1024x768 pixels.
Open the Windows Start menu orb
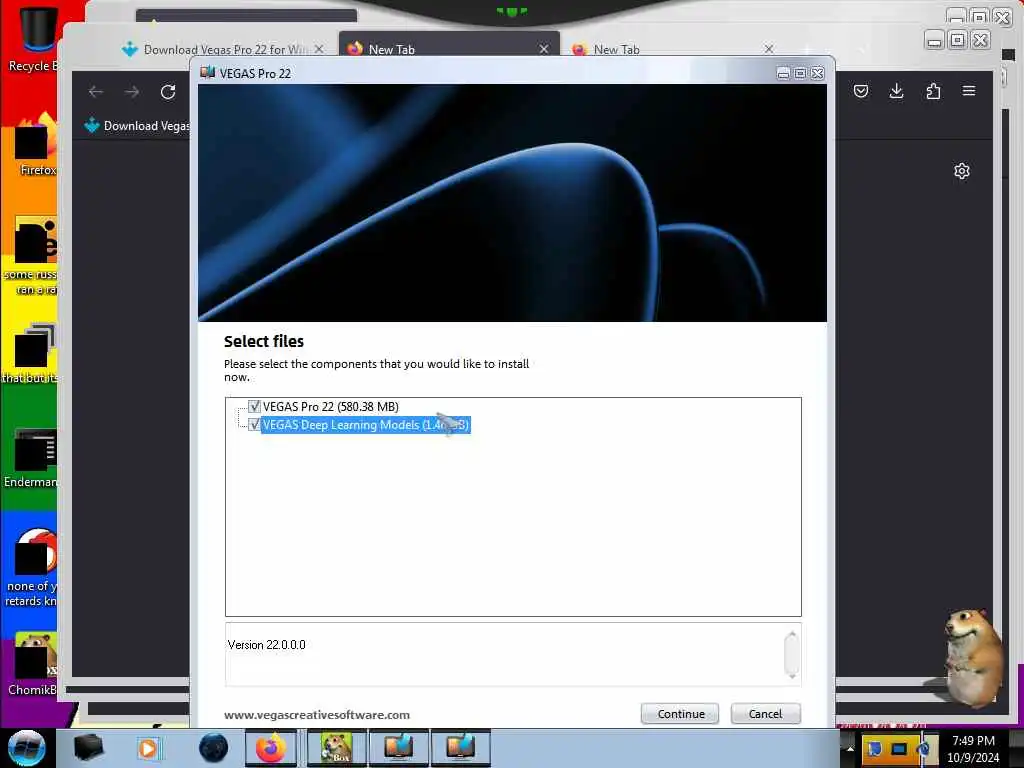(27, 748)
